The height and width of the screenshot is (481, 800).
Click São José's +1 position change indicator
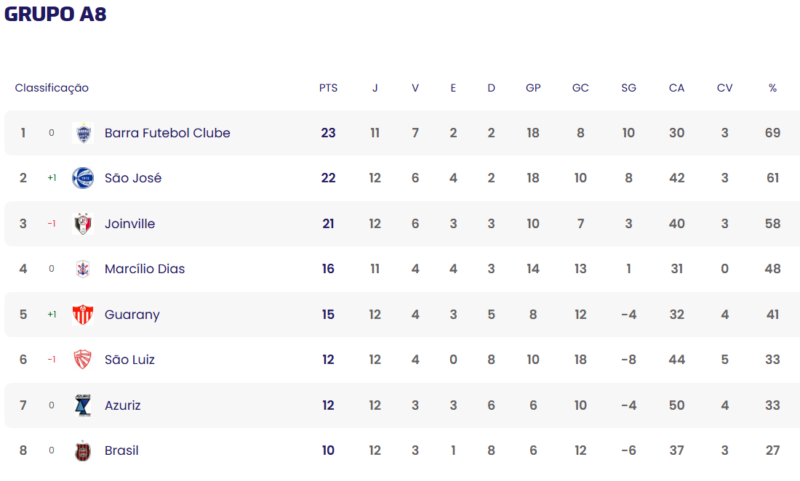pyautogui.click(x=52, y=178)
